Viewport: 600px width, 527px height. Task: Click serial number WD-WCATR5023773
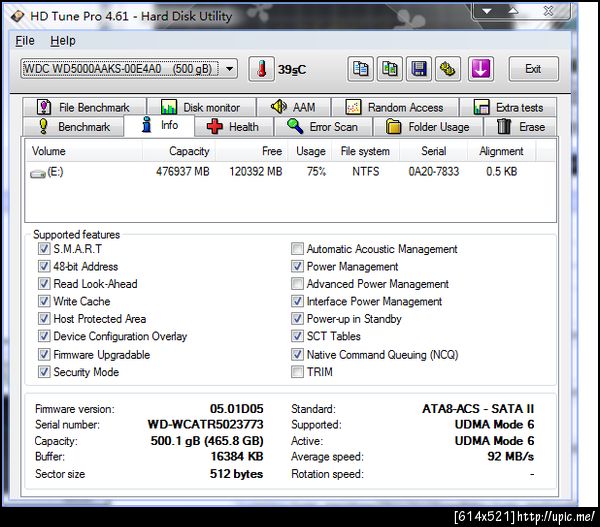pos(205,424)
